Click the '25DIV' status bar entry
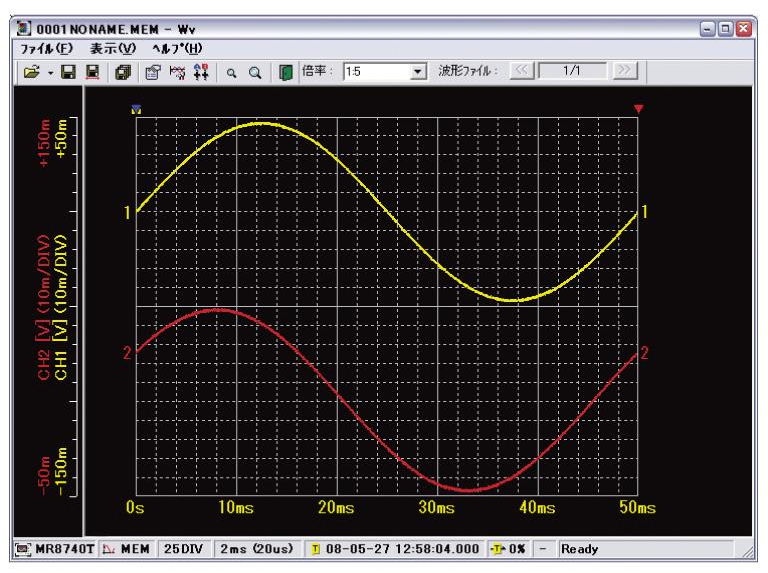Screen dimensions: 768x573 pos(183,549)
